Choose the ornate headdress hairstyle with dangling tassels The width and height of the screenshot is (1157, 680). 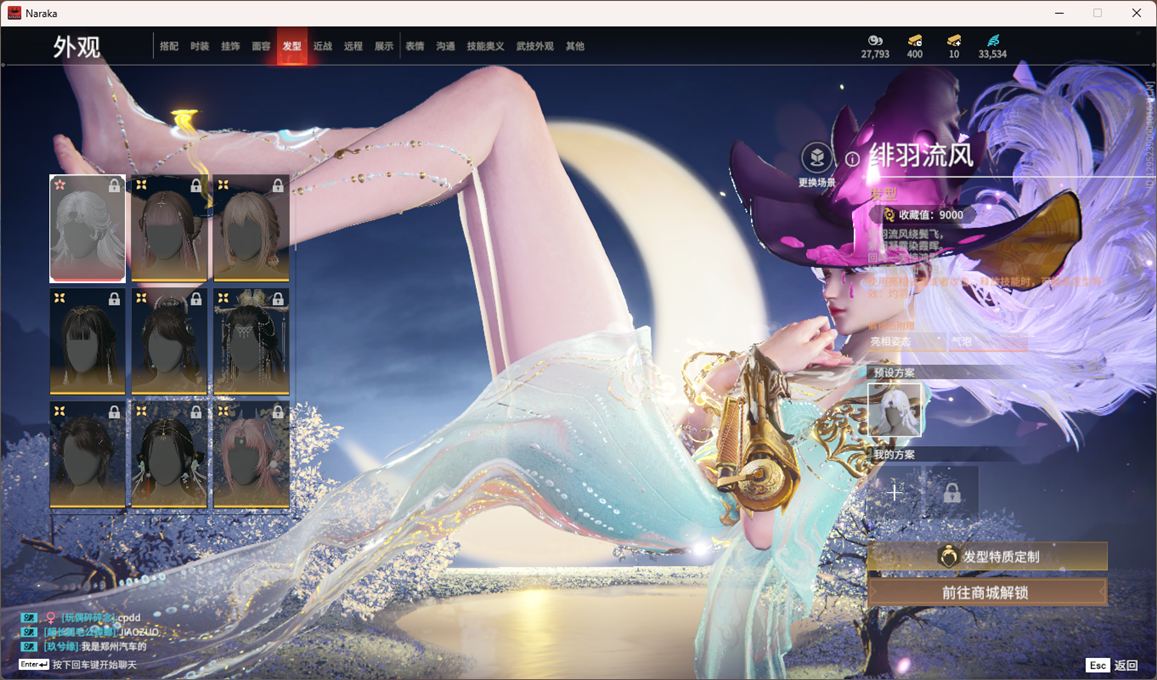[x=251, y=341]
